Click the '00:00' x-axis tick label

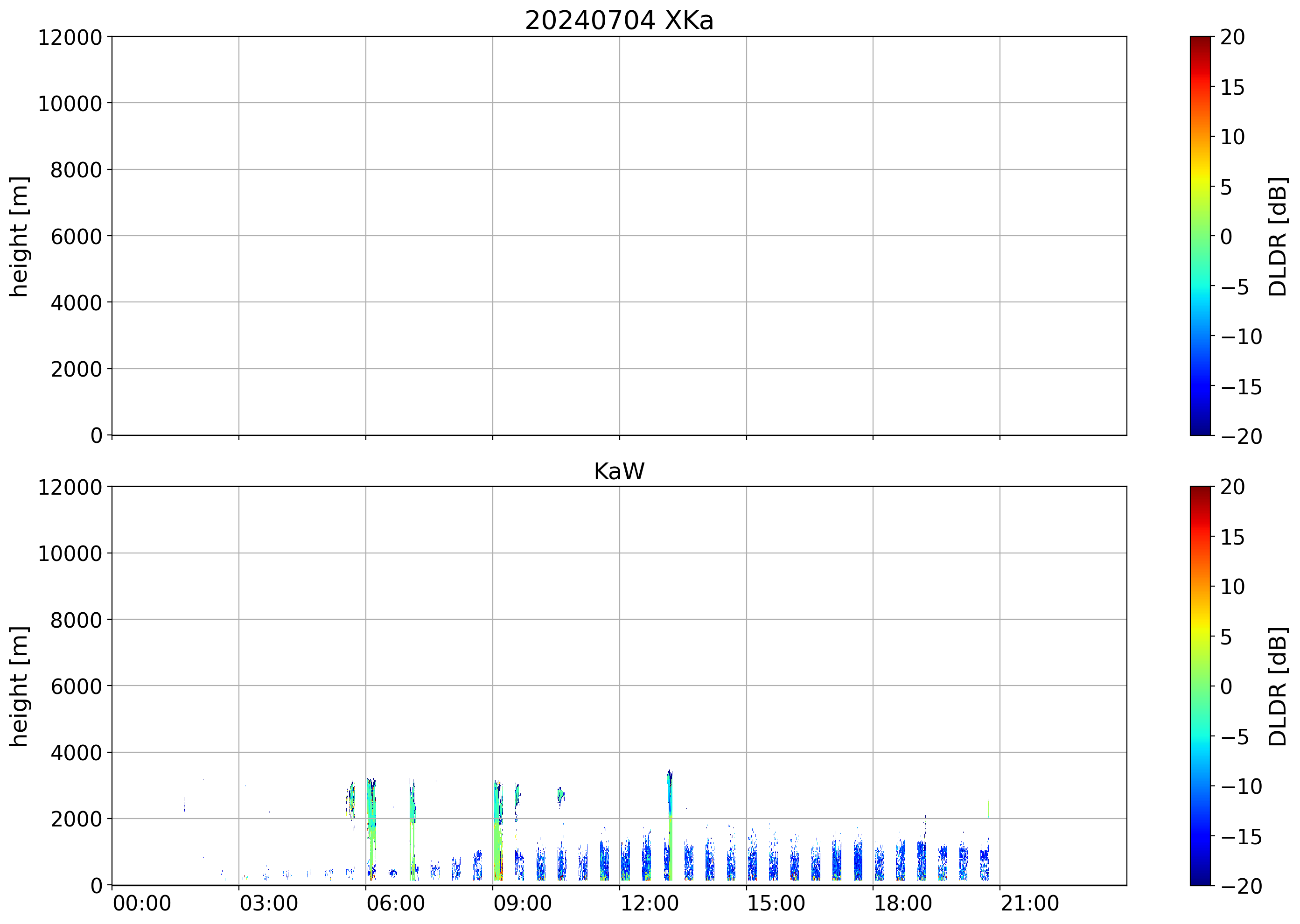pos(142,903)
